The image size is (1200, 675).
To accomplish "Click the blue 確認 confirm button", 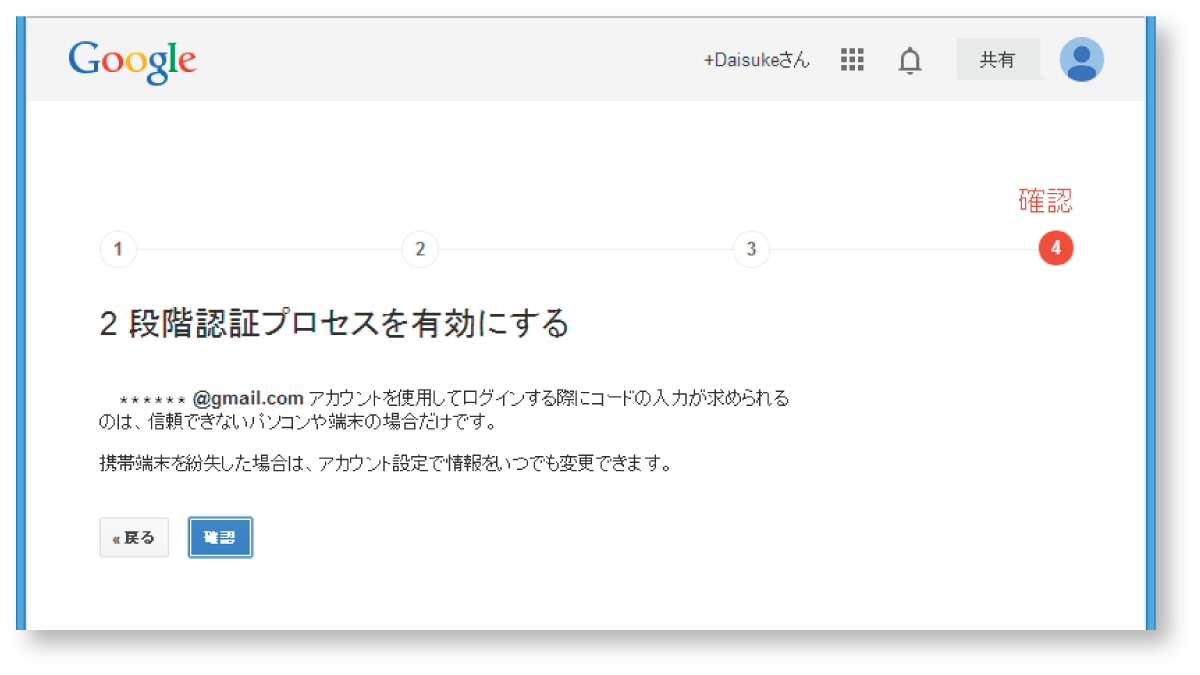I will (x=220, y=538).
